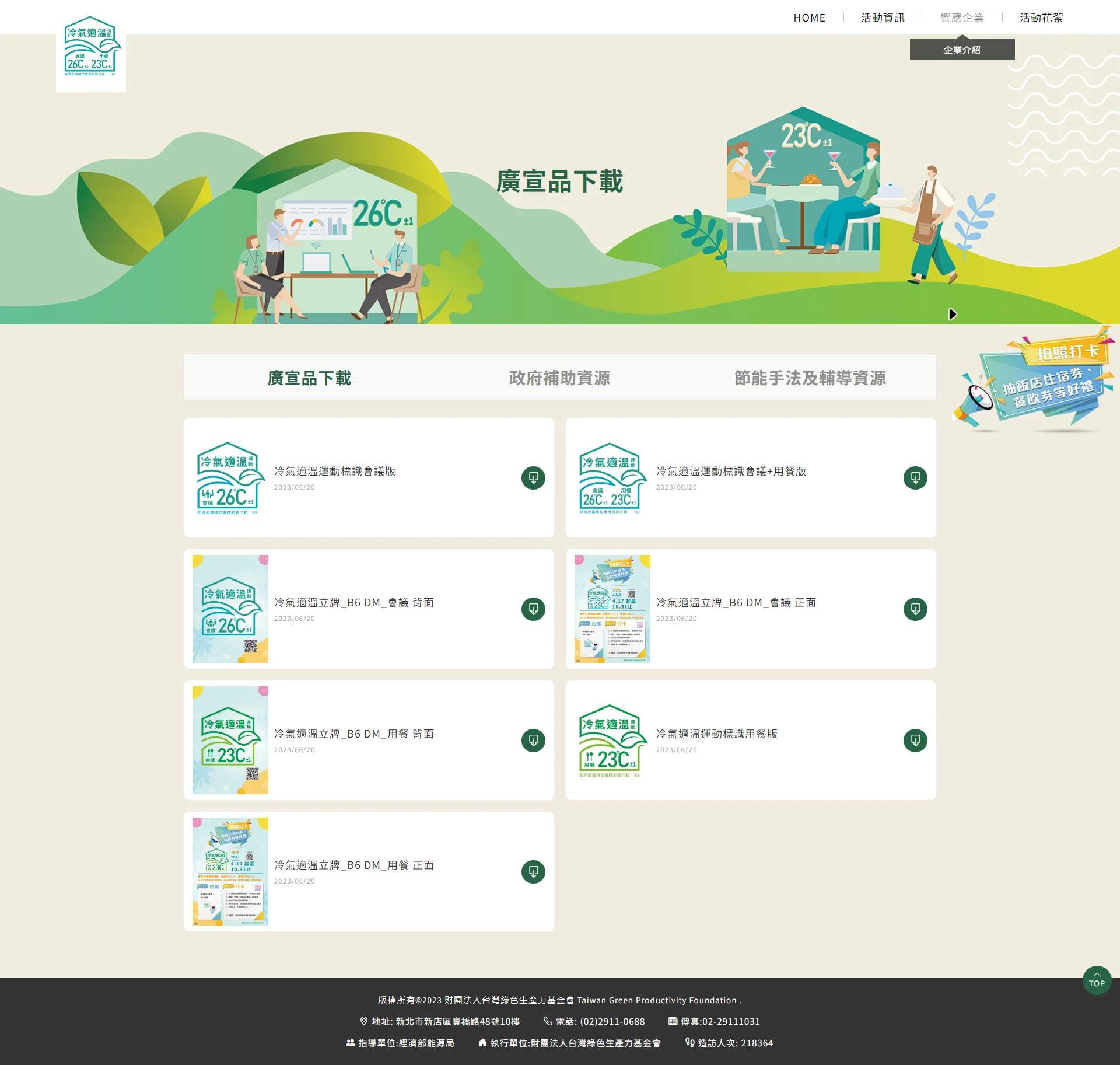Click the footer telephone icon
The height and width of the screenshot is (1065, 1120).
(x=548, y=1021)
